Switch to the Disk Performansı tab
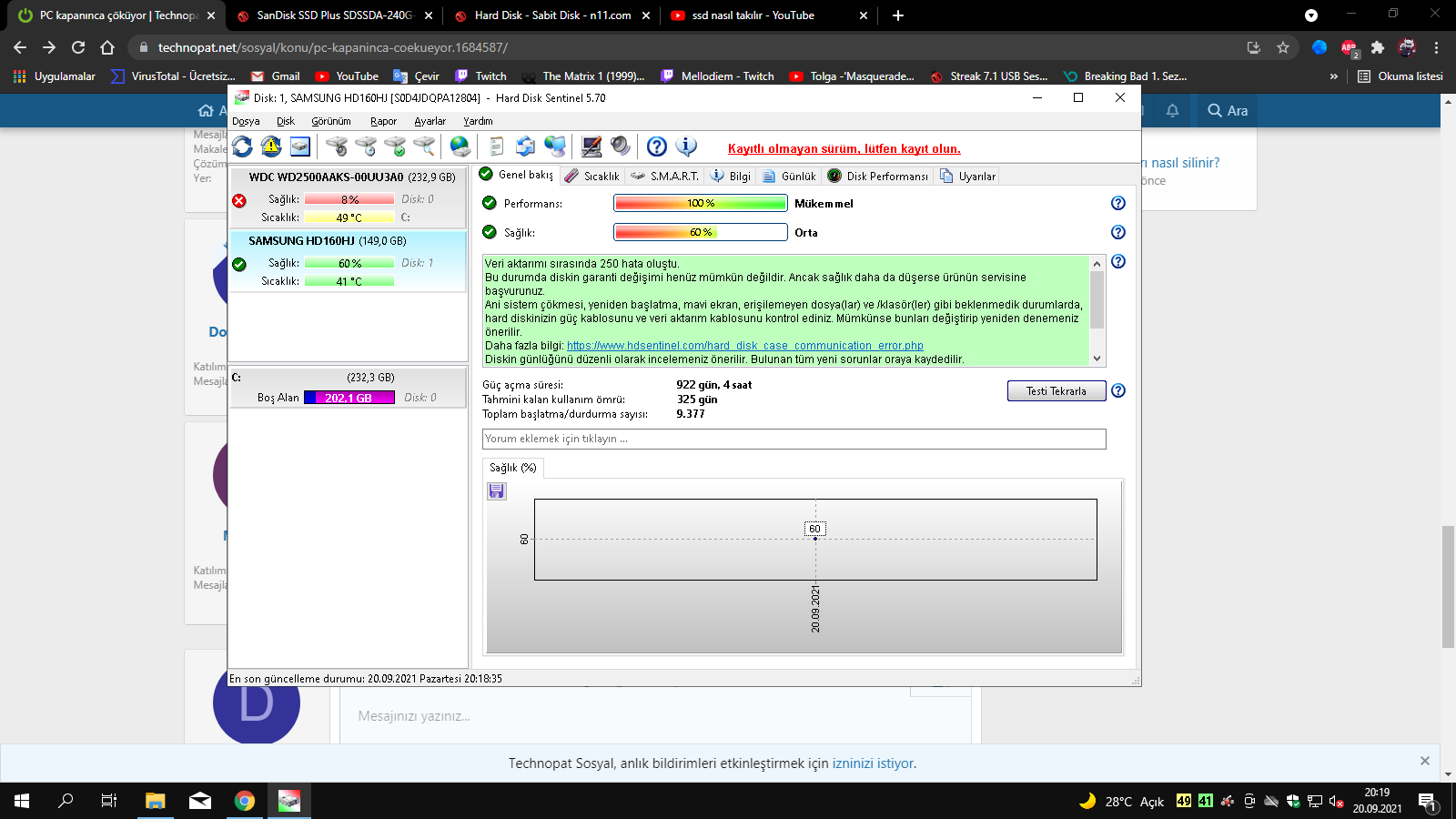Screen dimensions: 1456x819 click(877, 177)
